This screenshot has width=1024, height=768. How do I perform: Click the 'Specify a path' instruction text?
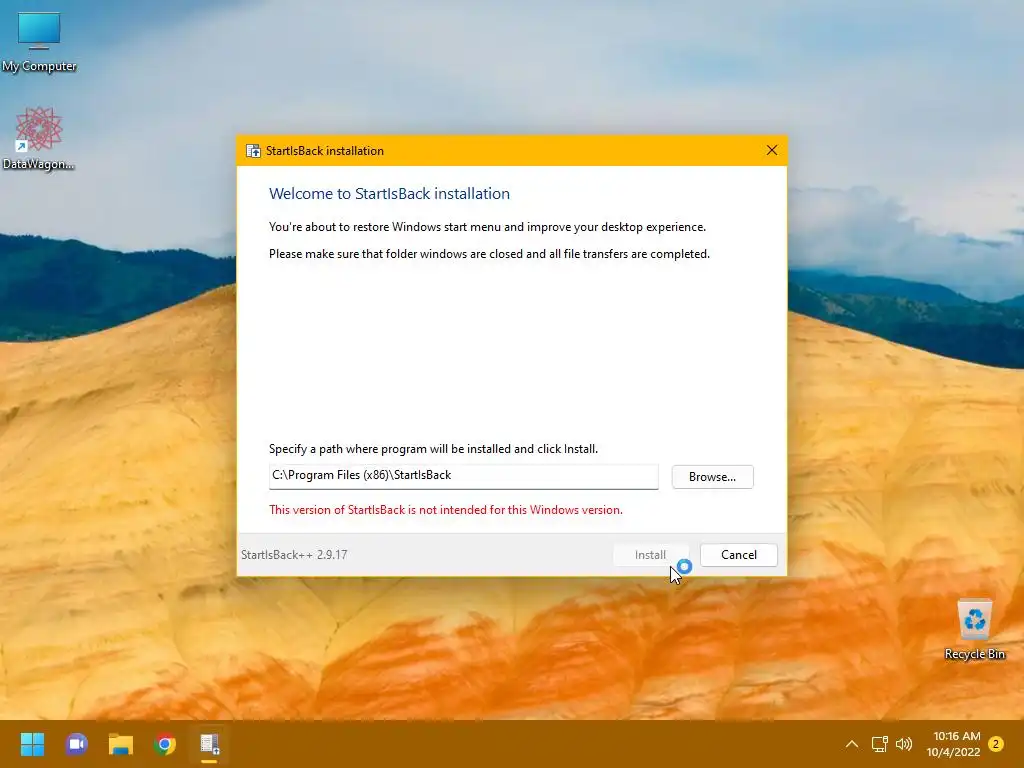coord(434,449)
